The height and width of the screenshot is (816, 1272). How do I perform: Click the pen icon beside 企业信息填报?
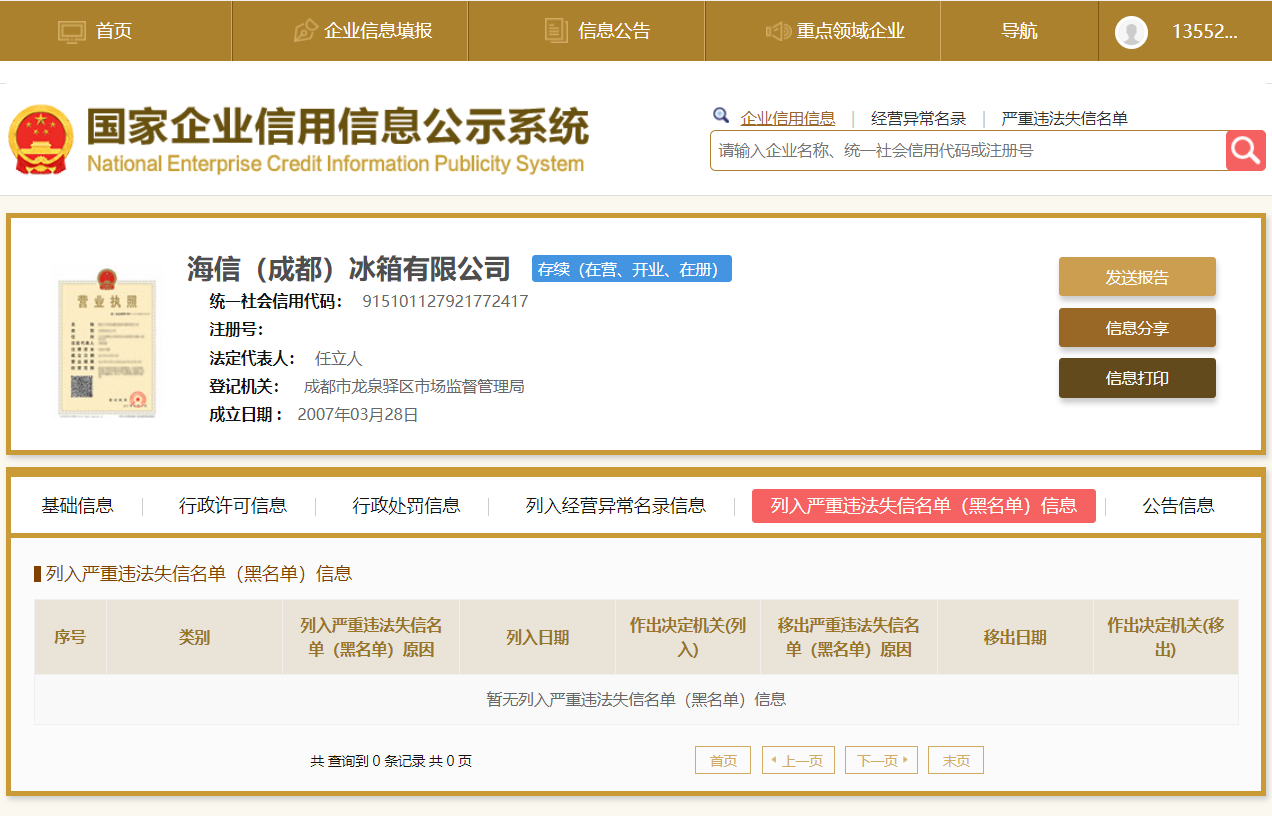point(305,31)
